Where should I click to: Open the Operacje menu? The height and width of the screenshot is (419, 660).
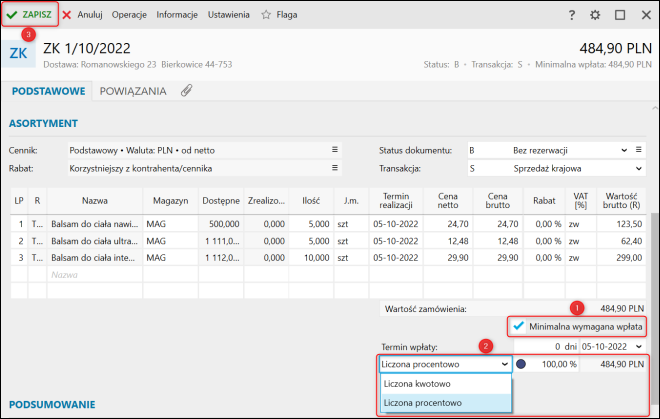(x=130, y=15)
